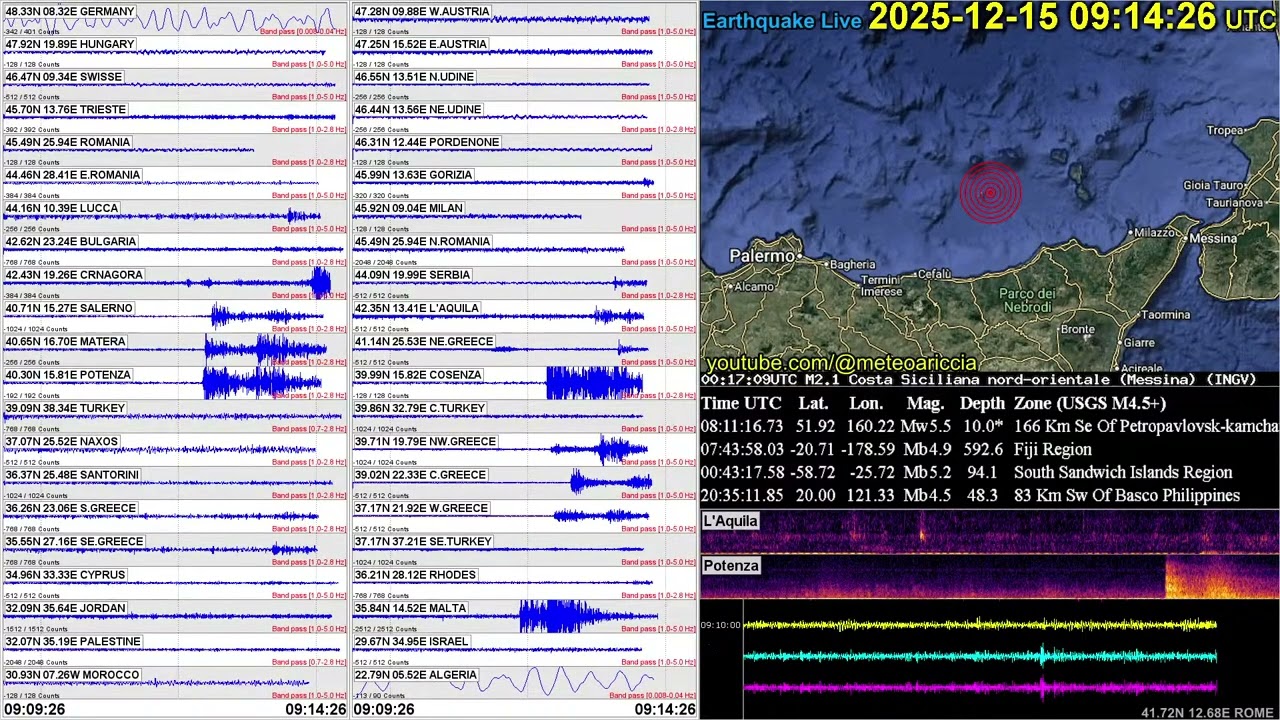
Task: Select the 39.09N 38.34E TURKEY label
Action: 65,409
